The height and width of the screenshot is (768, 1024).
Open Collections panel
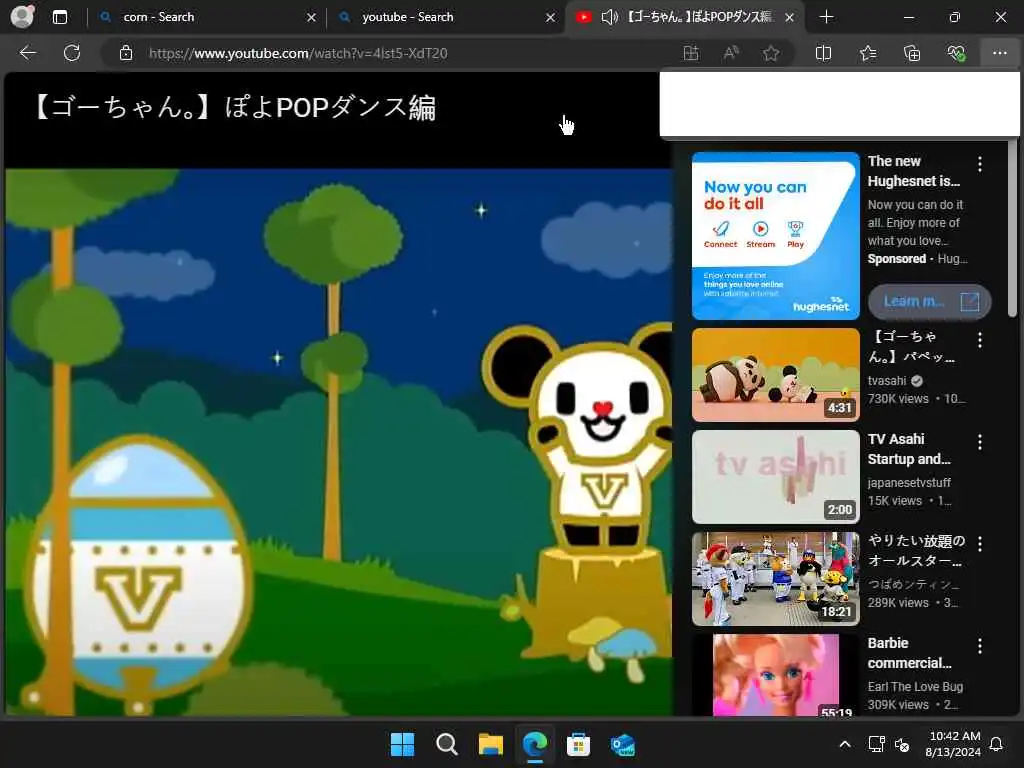[x=912, y=54]
